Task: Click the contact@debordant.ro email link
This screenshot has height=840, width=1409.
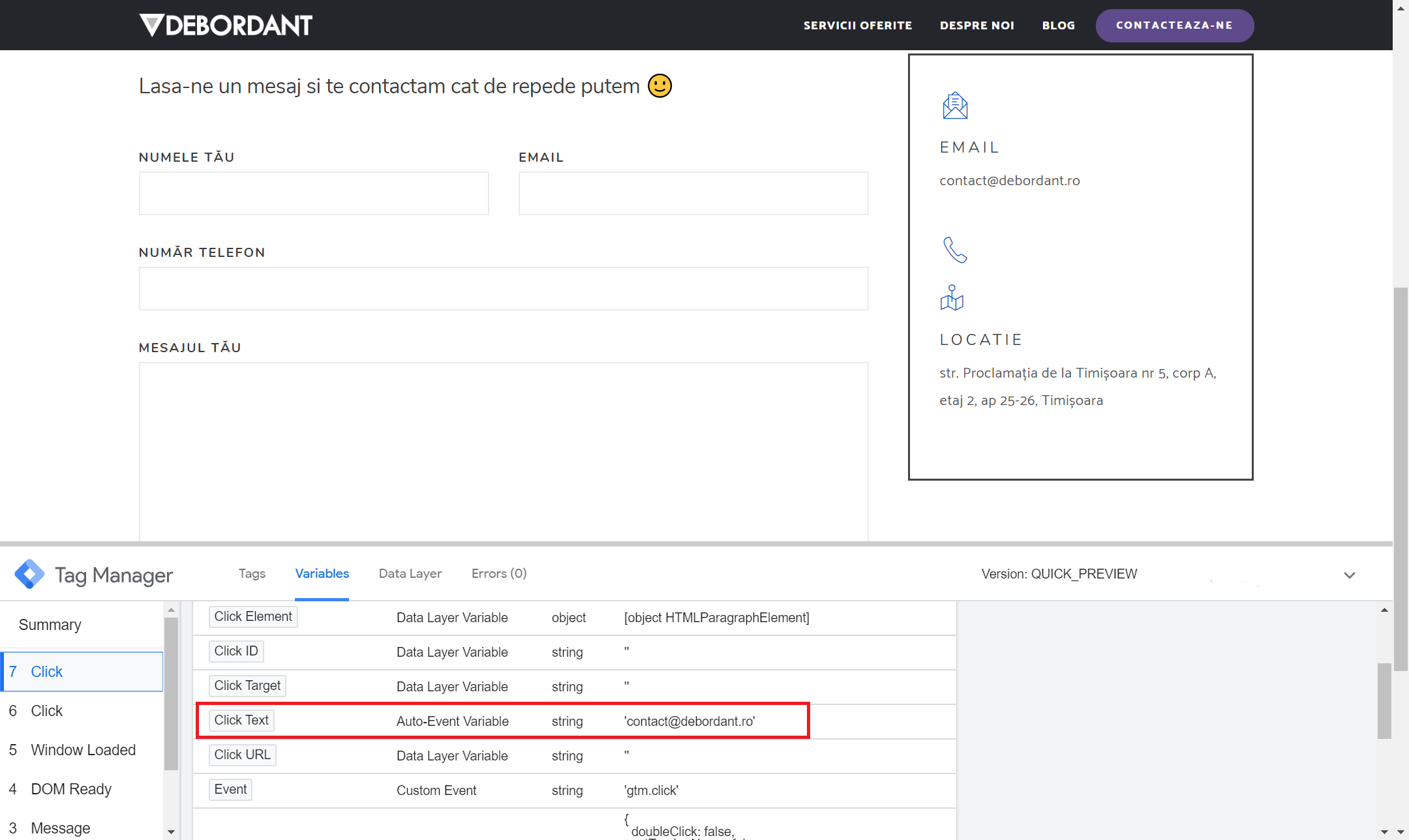Action: tap(1009, 181)
